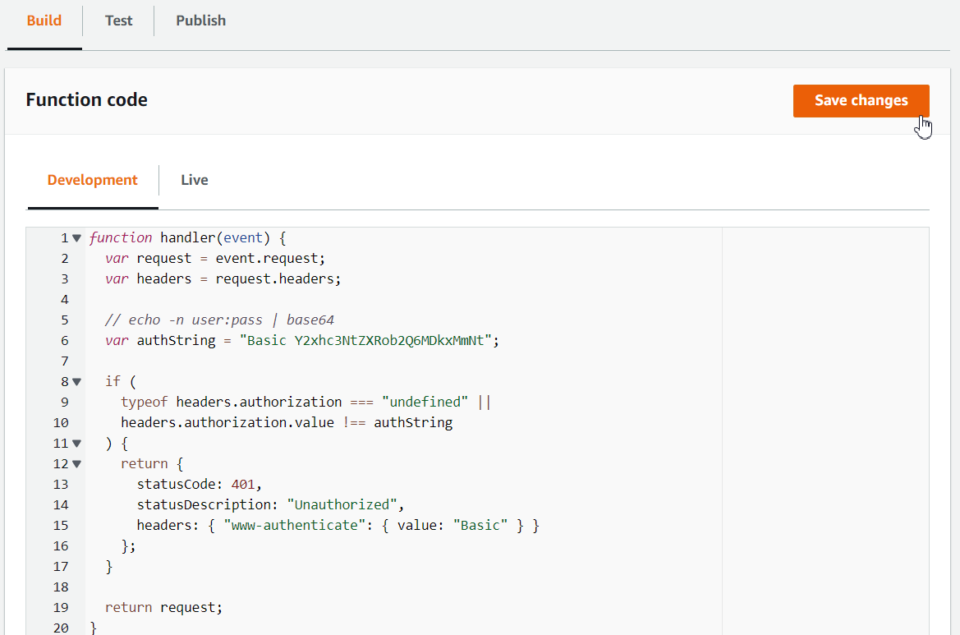Switch to the Live code view

pos(194,179)
